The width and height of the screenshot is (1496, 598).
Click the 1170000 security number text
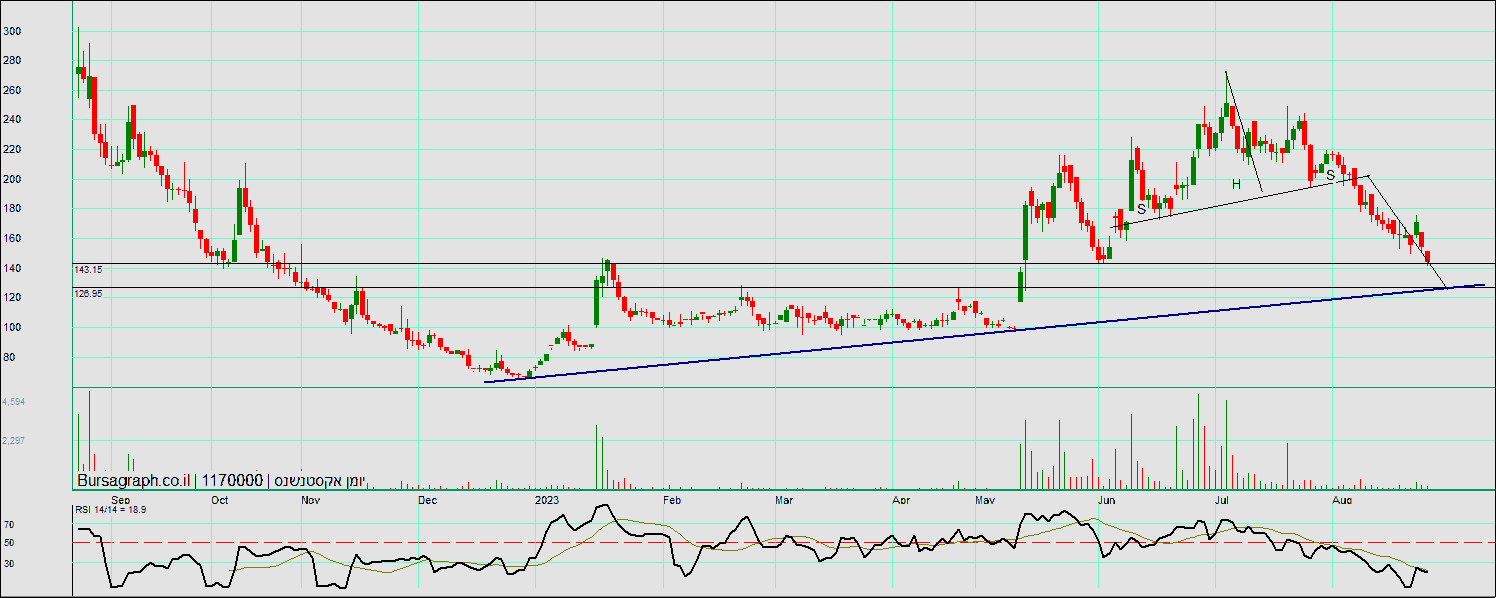pos(232,481)
